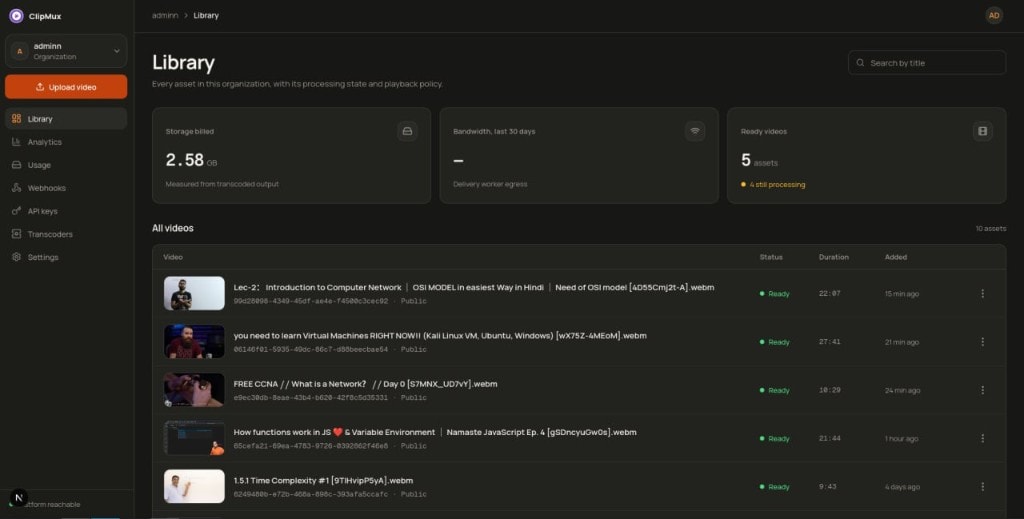Click the Library grid icon in sidebar
This screenshot has width=1024, height=519.
point(16,119)
